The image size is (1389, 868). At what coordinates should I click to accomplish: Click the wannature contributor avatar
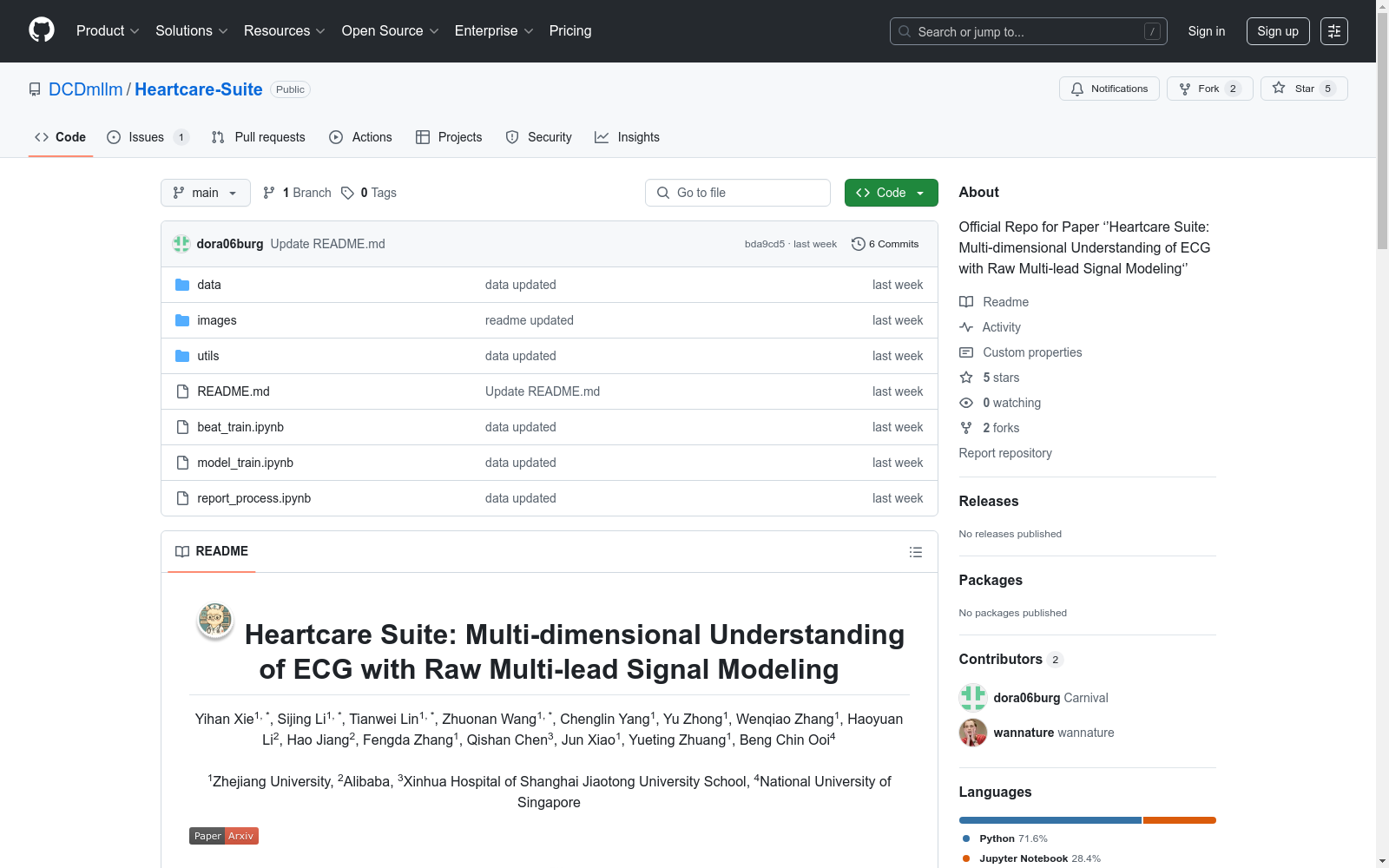pyautogui.click(x=973, y=733)
